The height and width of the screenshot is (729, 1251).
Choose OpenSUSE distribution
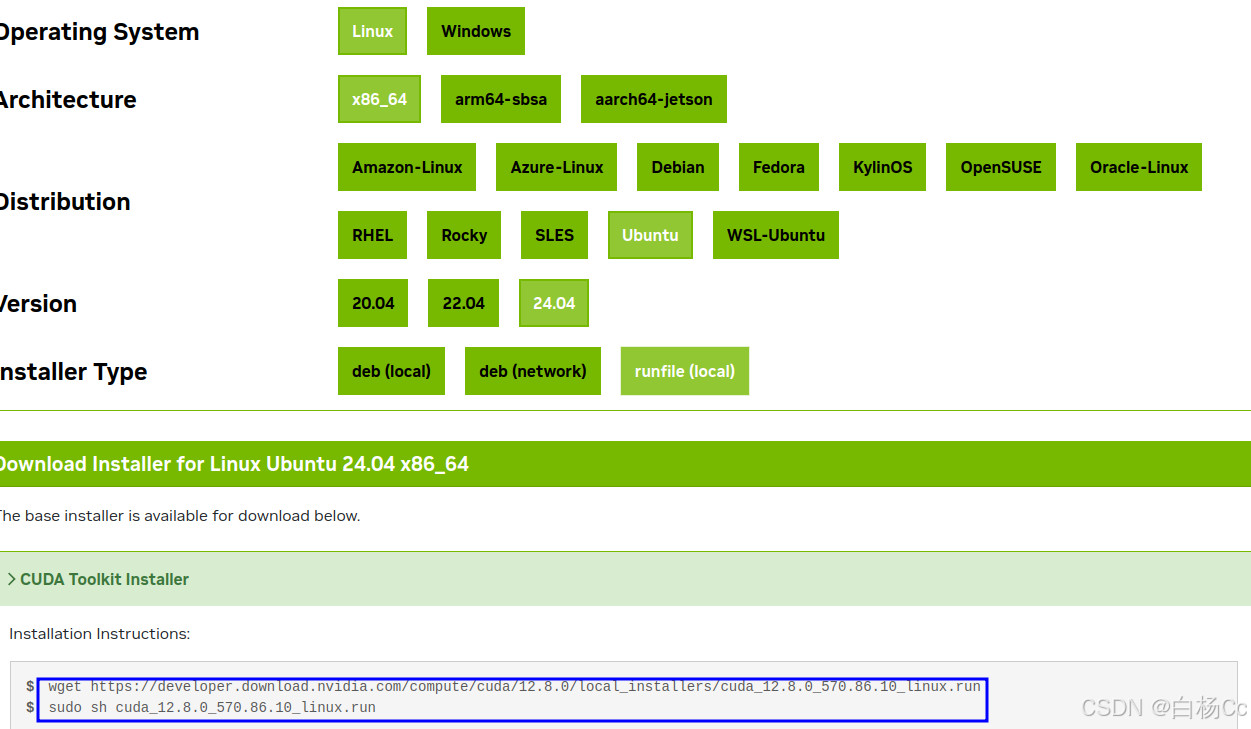1001,167
